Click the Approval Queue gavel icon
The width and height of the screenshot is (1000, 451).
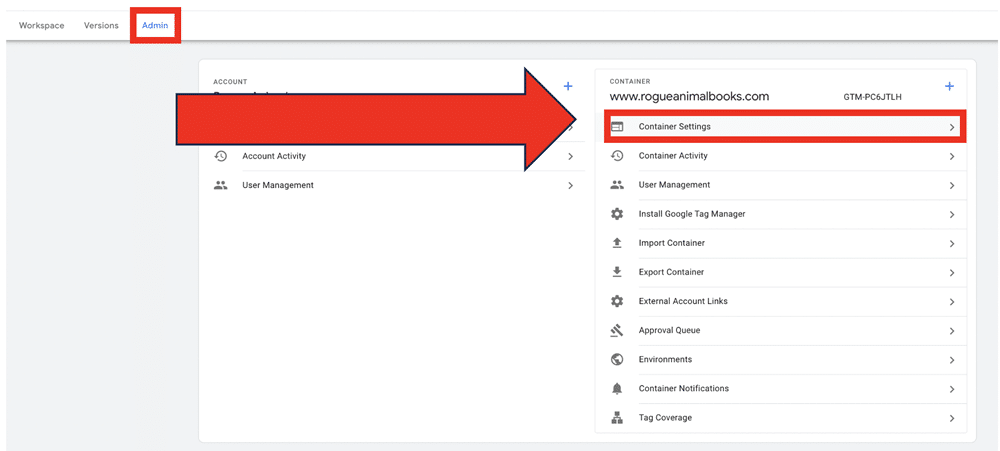617,330
